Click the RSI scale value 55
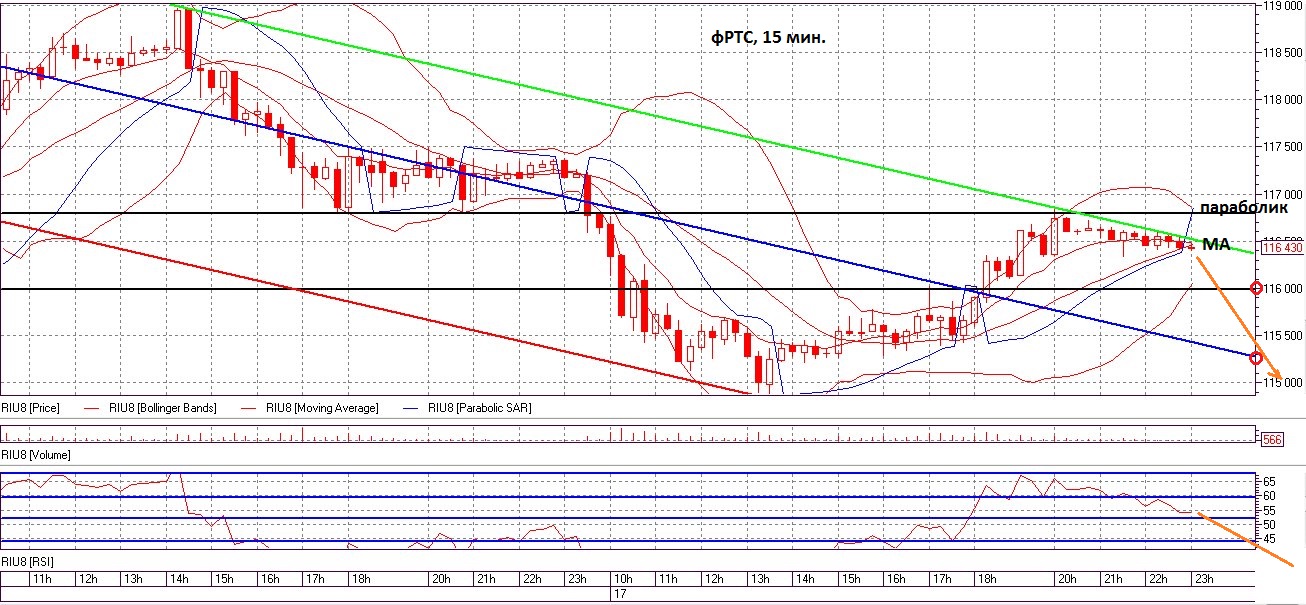The width and height of the screenshot is (1306, 605). click(x=1269, y=509)
